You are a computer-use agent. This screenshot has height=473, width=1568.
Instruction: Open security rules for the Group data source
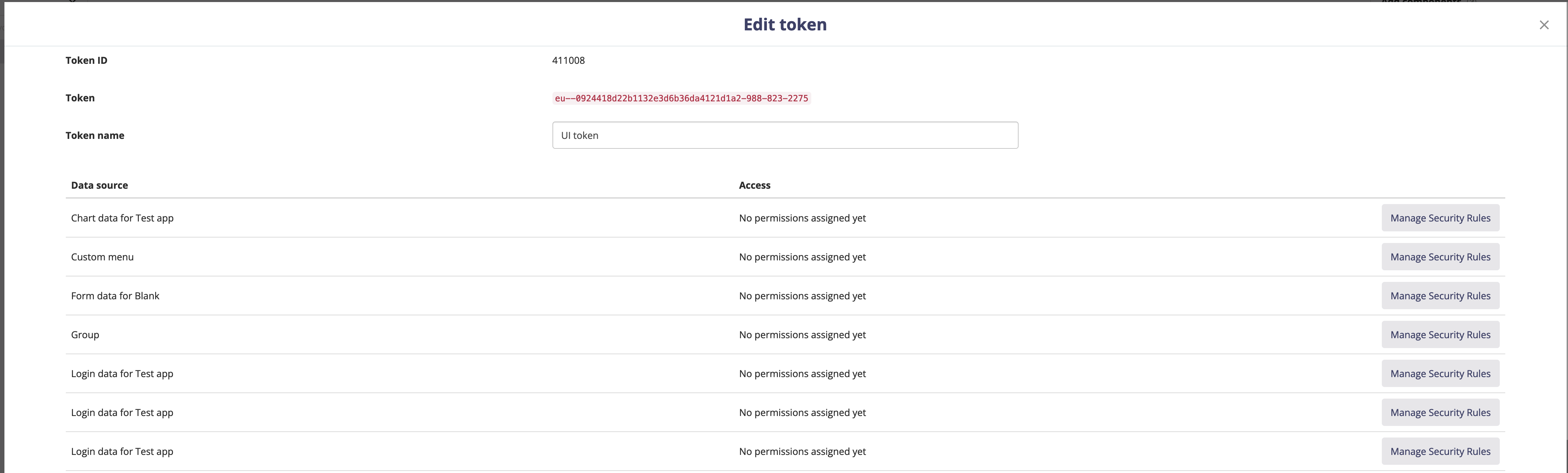(1439, 335)
